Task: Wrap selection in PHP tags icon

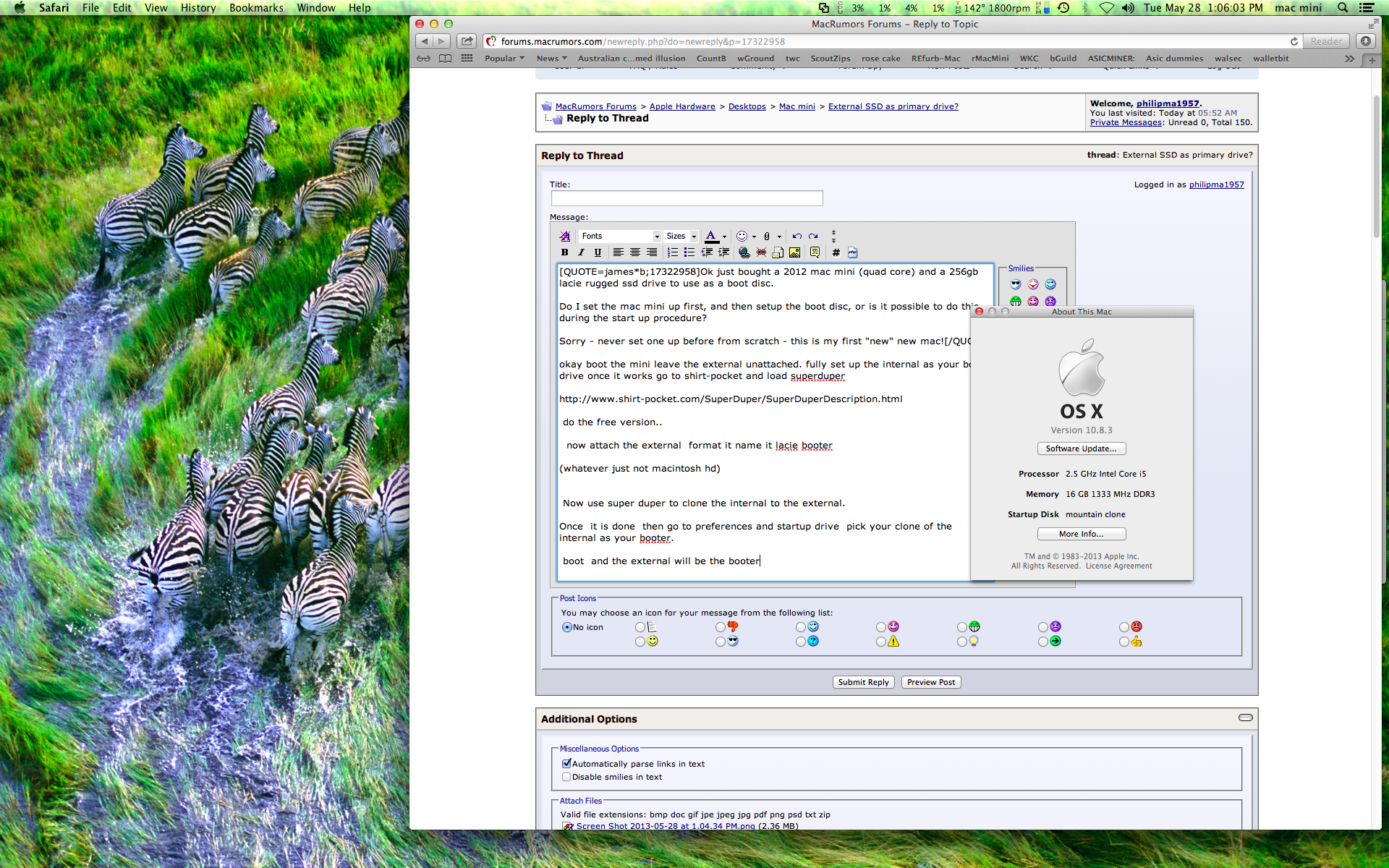Action: click(x=853, y=252)
